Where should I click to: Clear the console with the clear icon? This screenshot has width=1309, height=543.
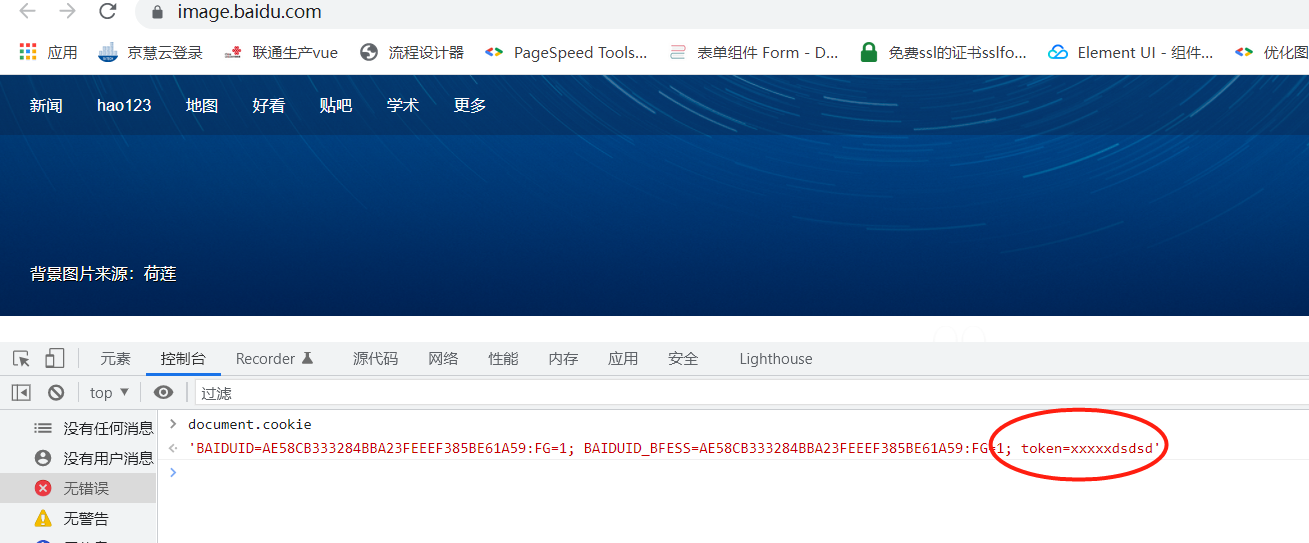[x=56, y=393]
